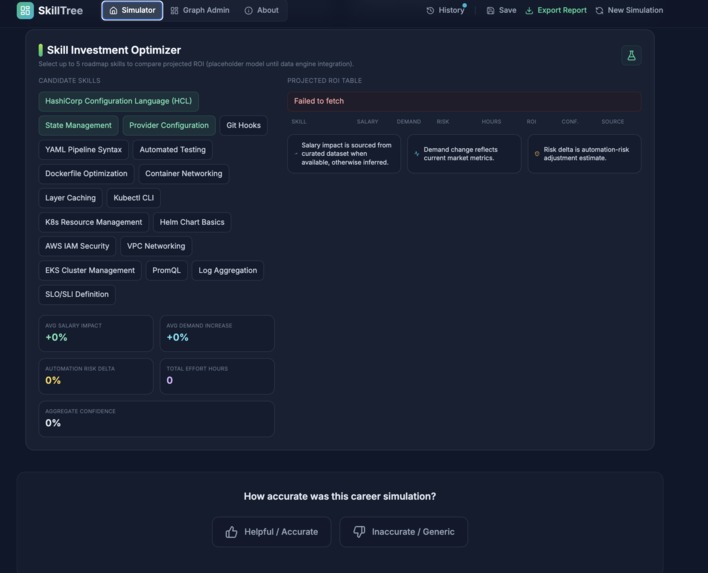Click the History clock icon
708x573 pixels.
430,10
